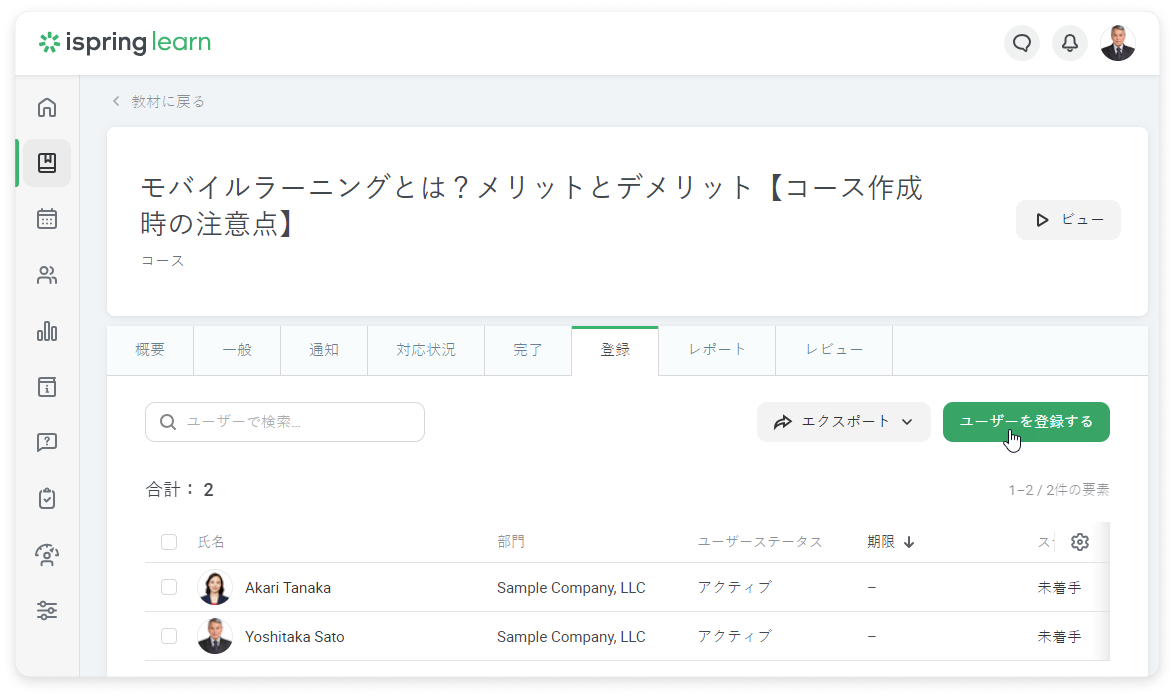Switch to the レポート tab

click(717, 350)
